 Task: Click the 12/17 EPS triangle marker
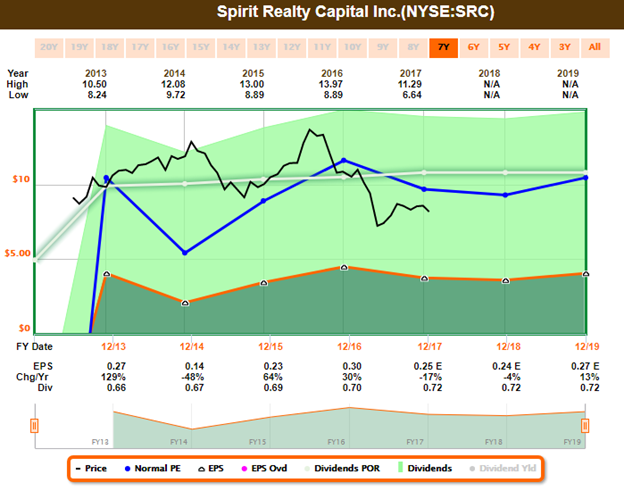coord(424,279)
